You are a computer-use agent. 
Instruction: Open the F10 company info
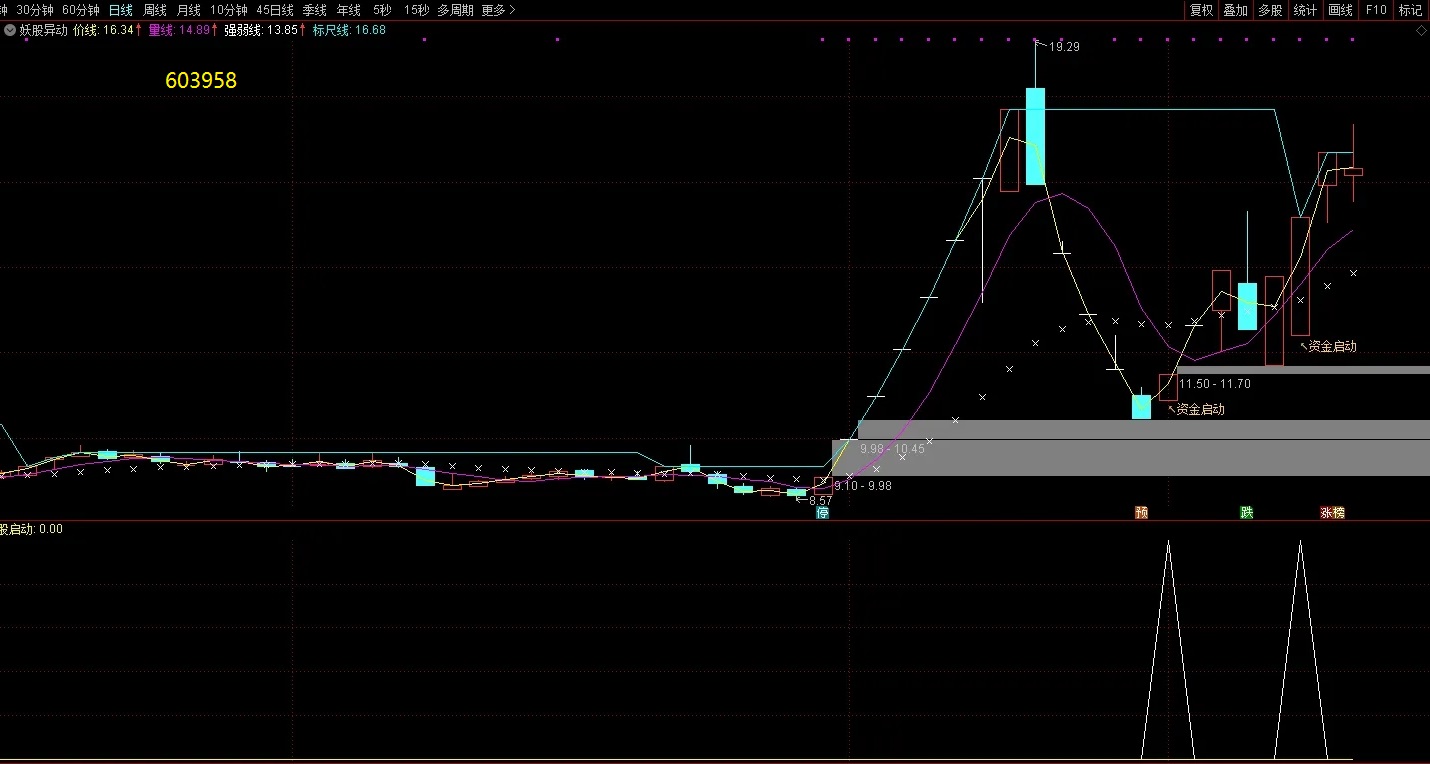click(x=1376, y=10)
